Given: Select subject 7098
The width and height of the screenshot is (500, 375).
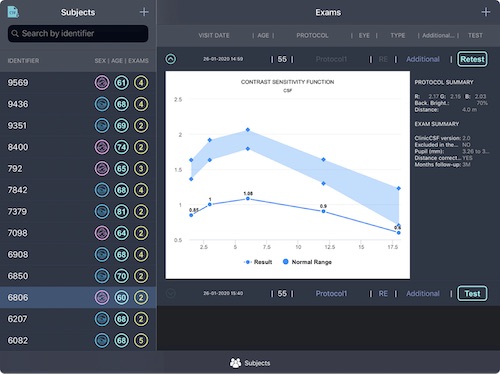Looking at the screenshot, I should (x=78, y=233).
